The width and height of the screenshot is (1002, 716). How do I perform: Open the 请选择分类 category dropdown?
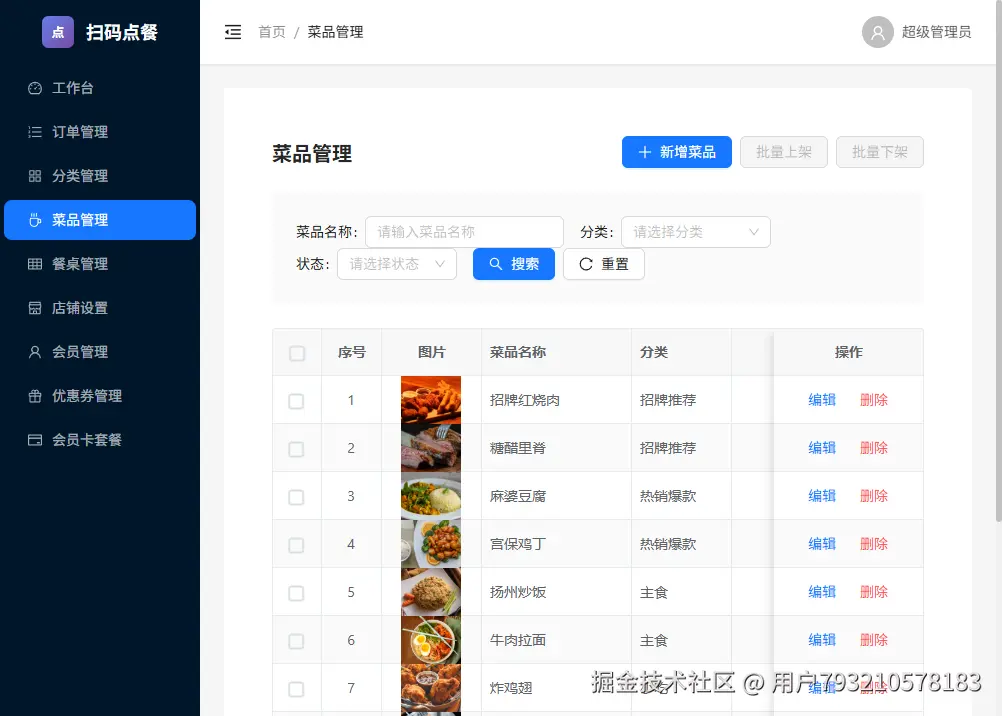coord(695,231)
